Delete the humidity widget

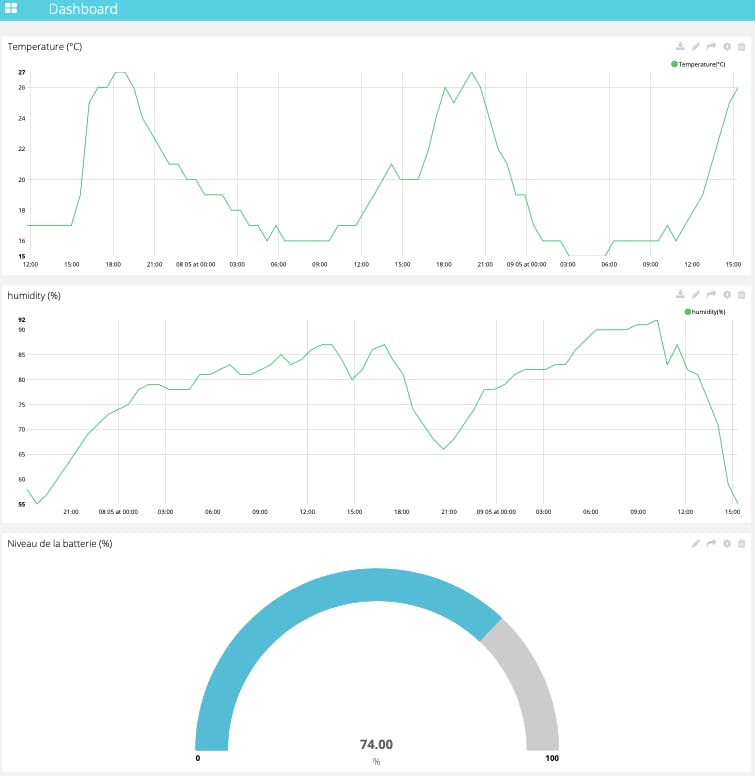[x=741, y=295]
